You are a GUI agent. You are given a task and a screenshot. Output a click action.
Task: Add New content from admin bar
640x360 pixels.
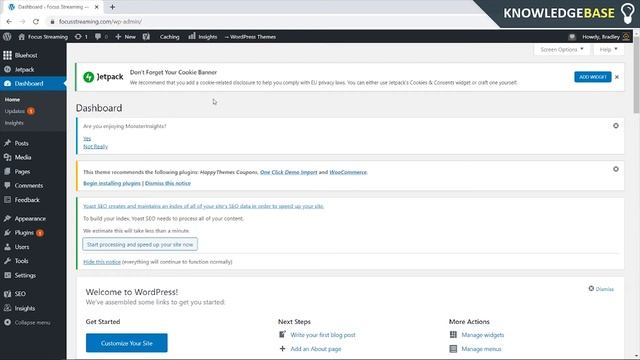[125, 37]
